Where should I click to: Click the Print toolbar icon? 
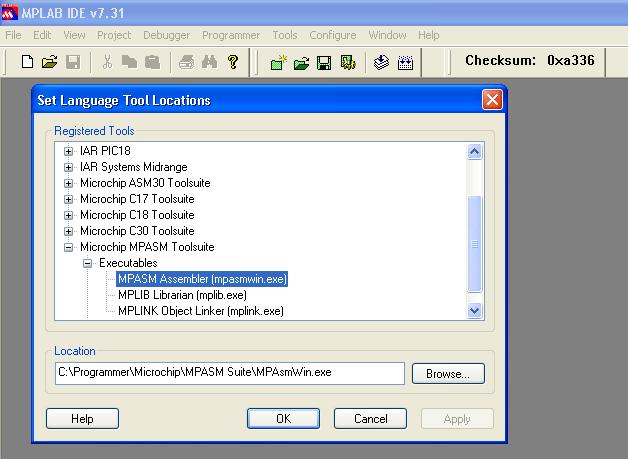click(x=187, y=62)
